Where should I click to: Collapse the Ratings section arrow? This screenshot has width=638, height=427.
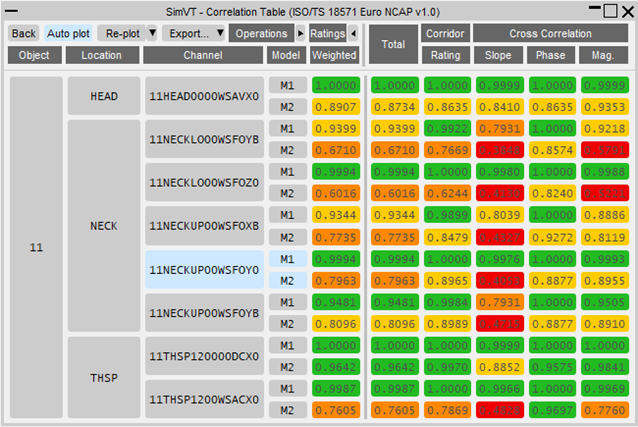pos(353,33)
